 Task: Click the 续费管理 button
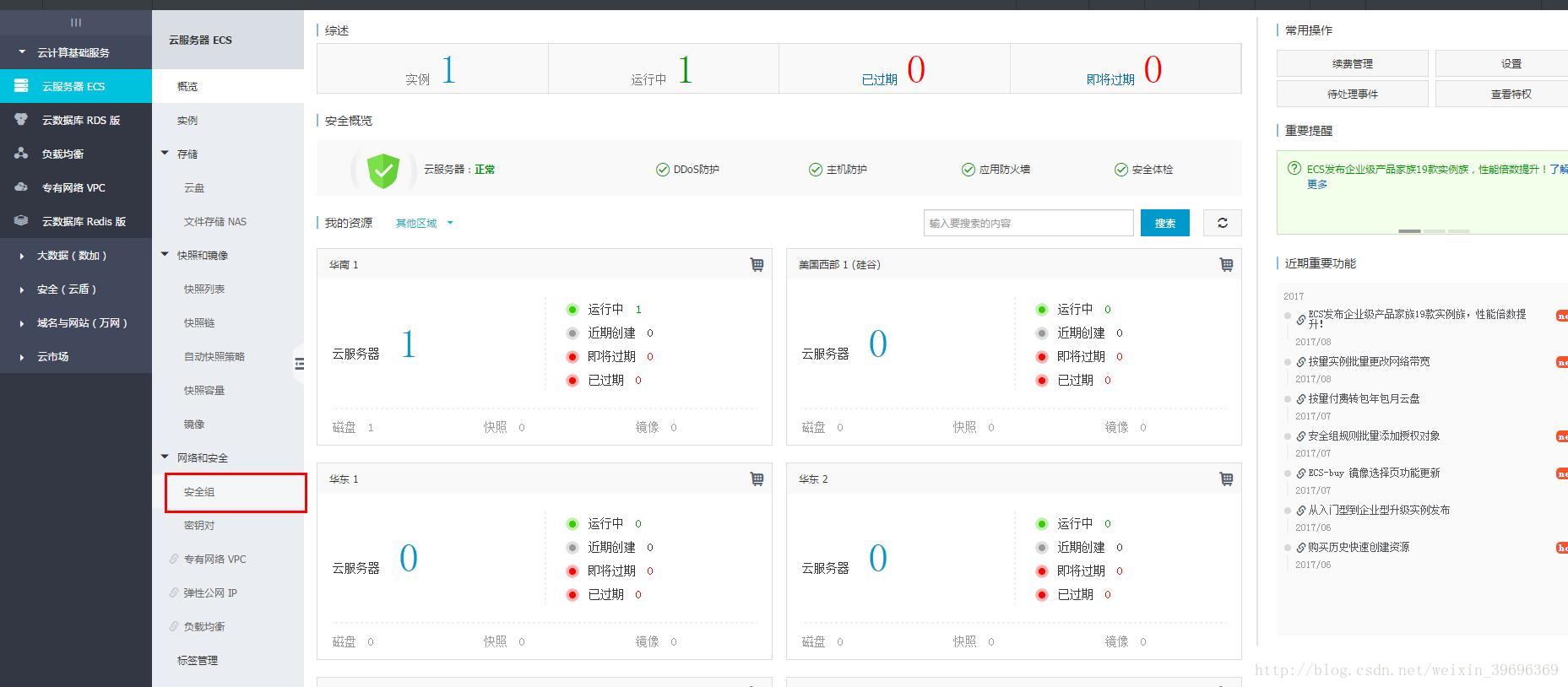[1352, 63]
